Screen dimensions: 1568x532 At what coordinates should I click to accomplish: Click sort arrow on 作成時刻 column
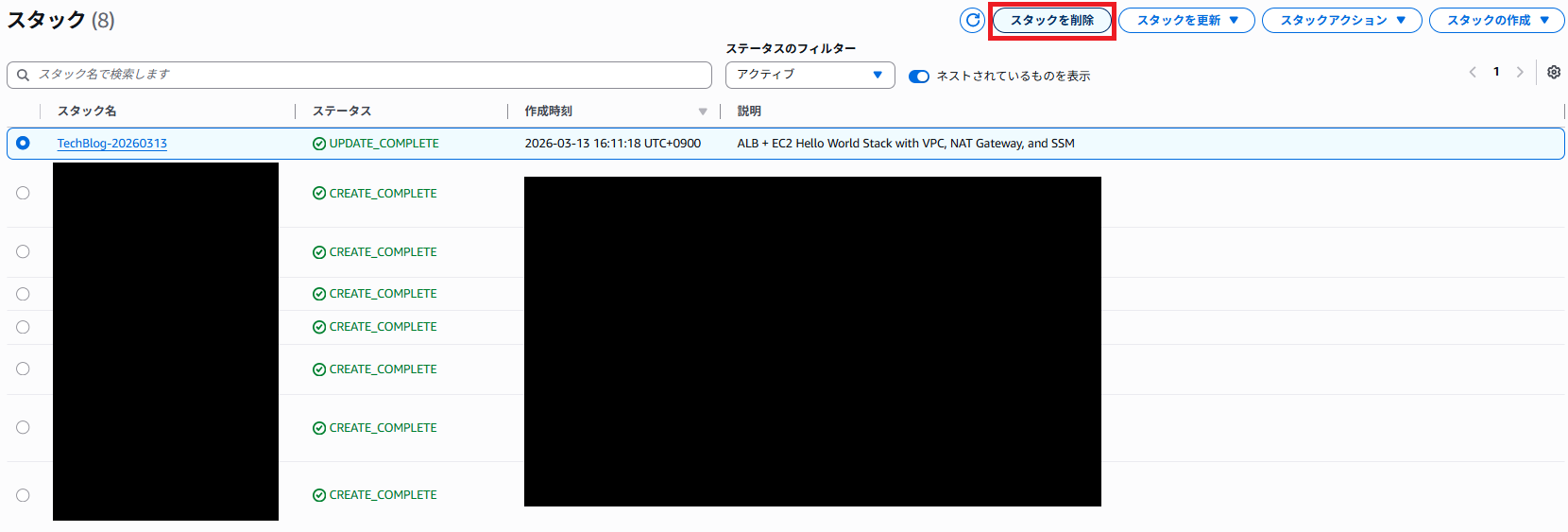[x=702, y=112]
